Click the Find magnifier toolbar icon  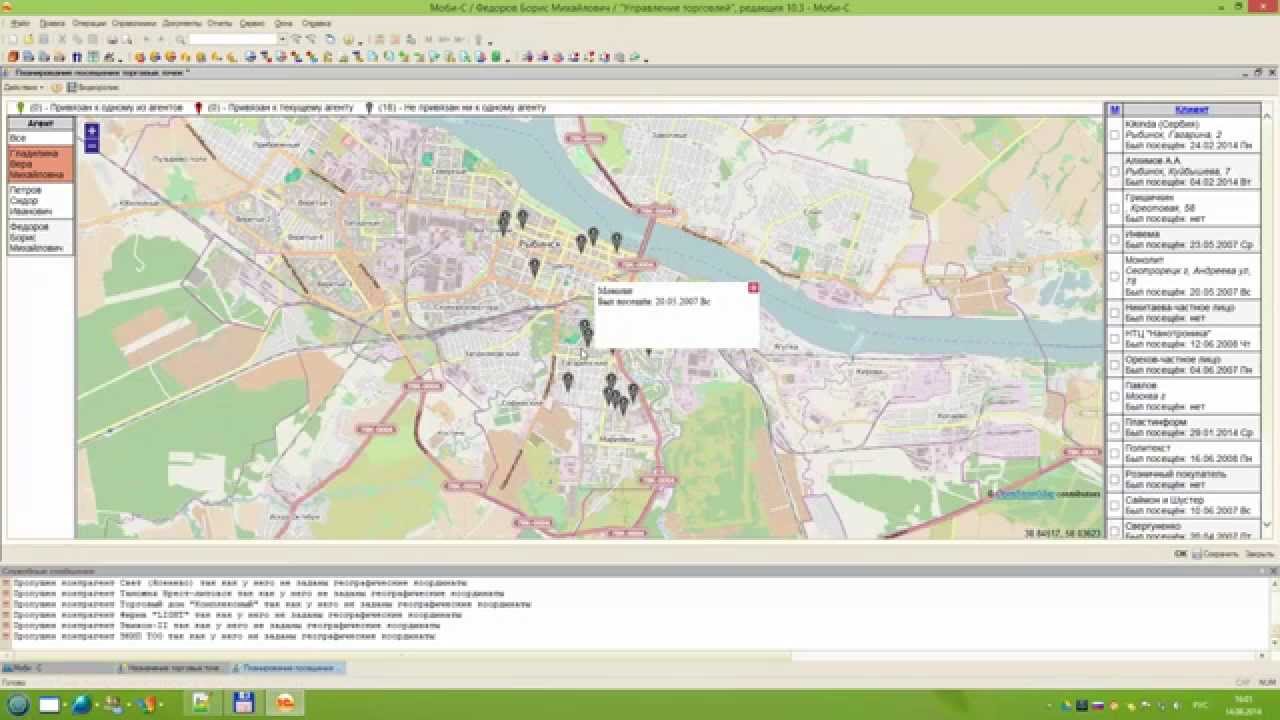pos(181,40)
